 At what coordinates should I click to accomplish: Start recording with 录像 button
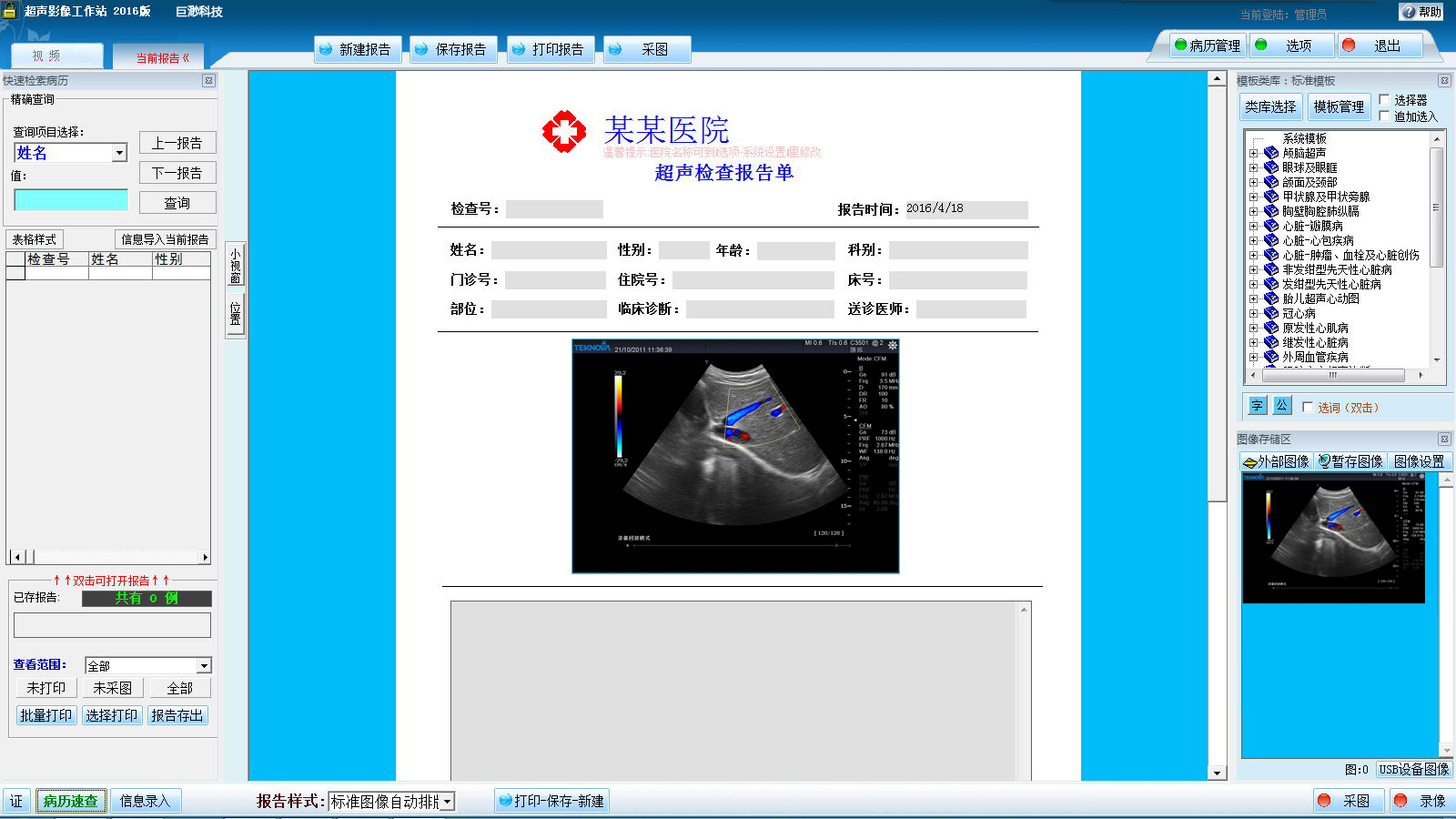(x=1423, y=801)
